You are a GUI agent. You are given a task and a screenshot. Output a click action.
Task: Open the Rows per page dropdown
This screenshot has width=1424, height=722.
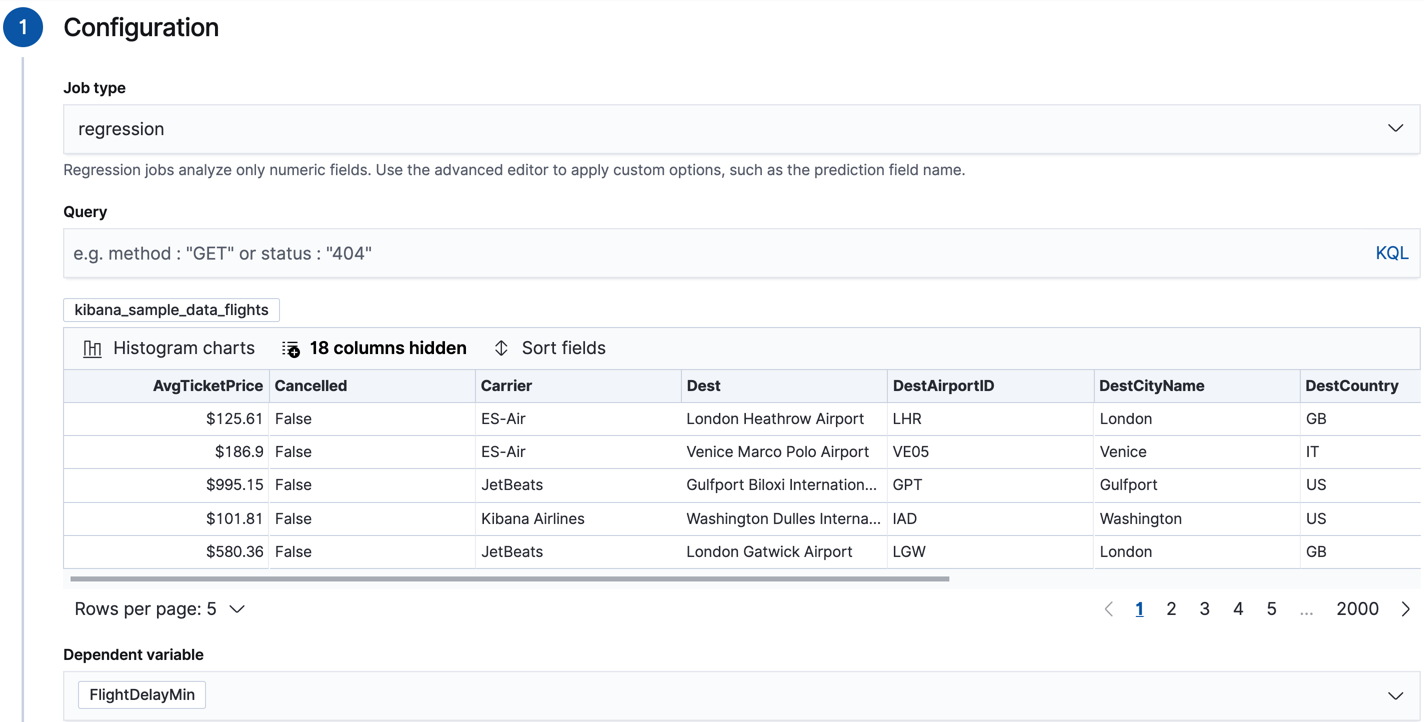point(158,608)
